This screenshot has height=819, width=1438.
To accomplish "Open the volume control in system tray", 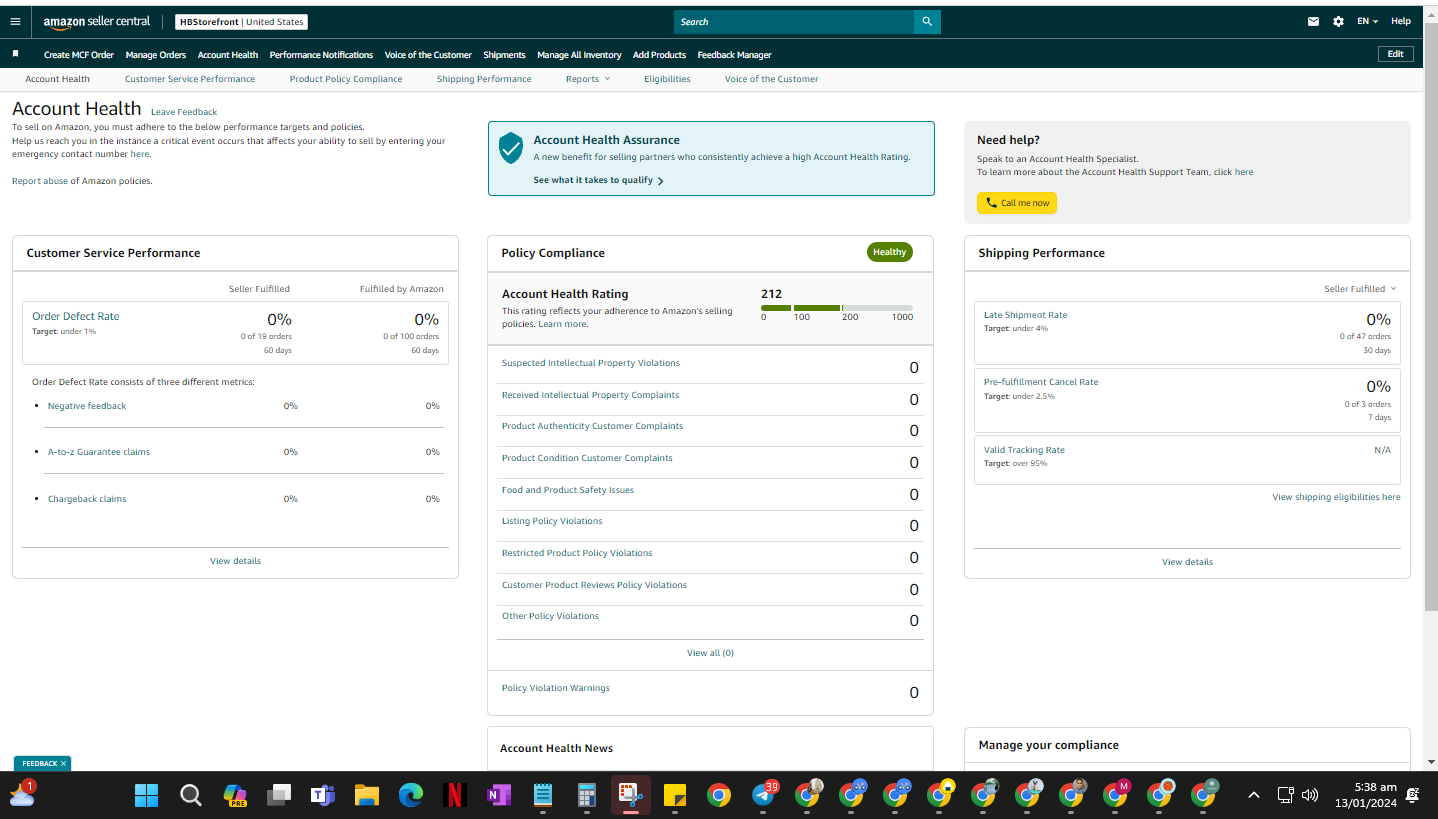I will pyautogui.click(x=1310, y=795).
